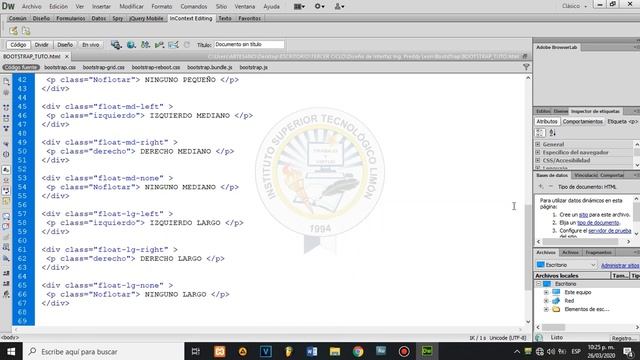Open the Inspector de etiquetas tab
640x360 pixels.
(595, 111)
